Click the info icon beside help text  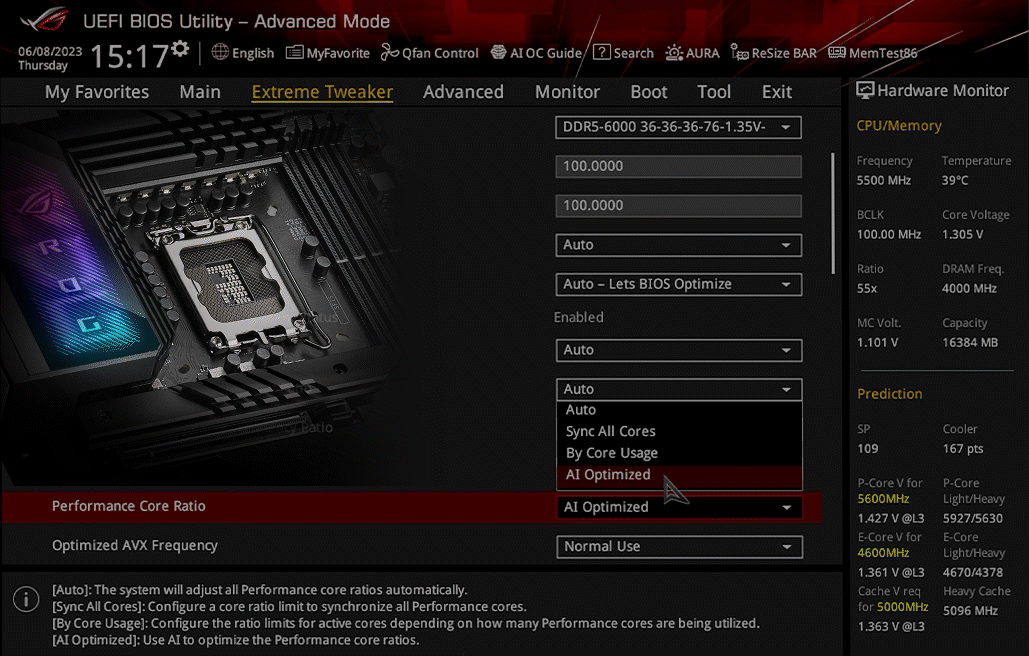click(26, 599)
